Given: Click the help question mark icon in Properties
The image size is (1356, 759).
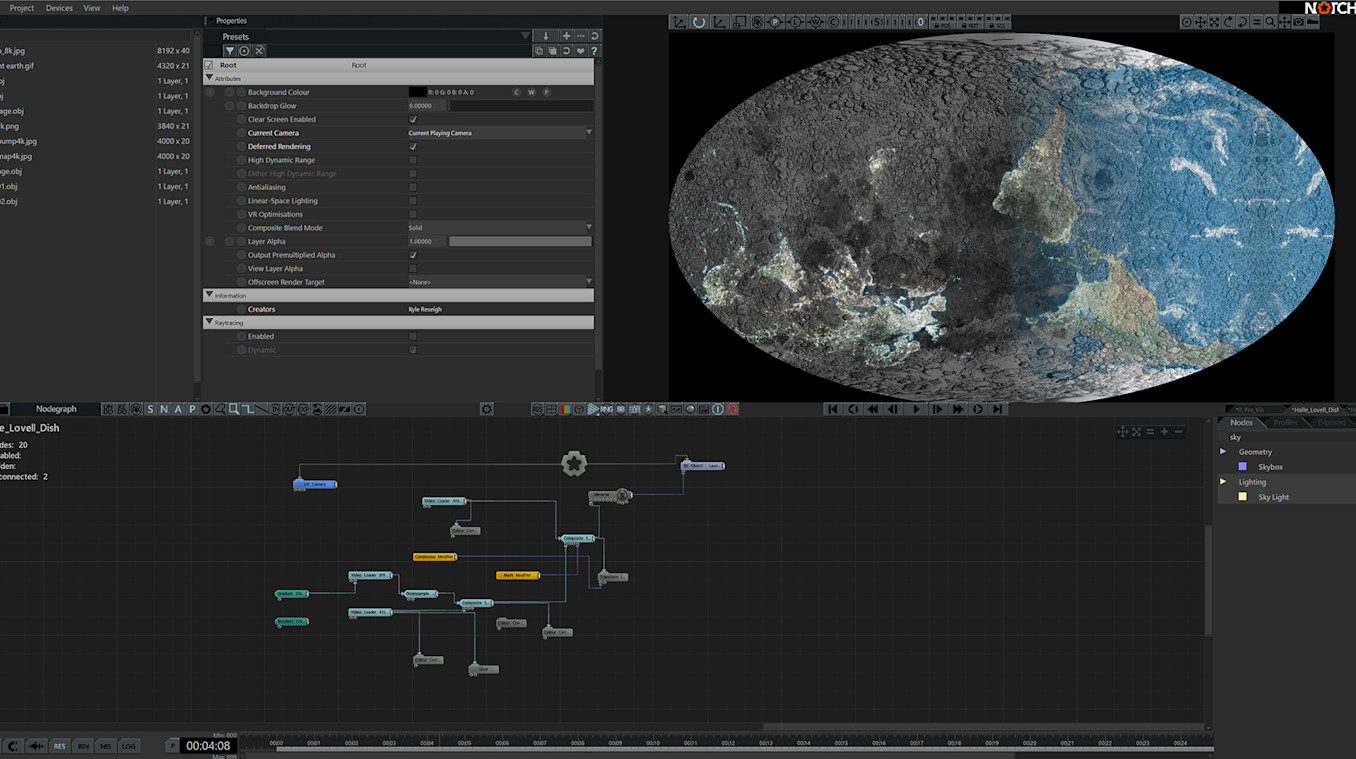Looking at the screenshot, I should 595,51.
